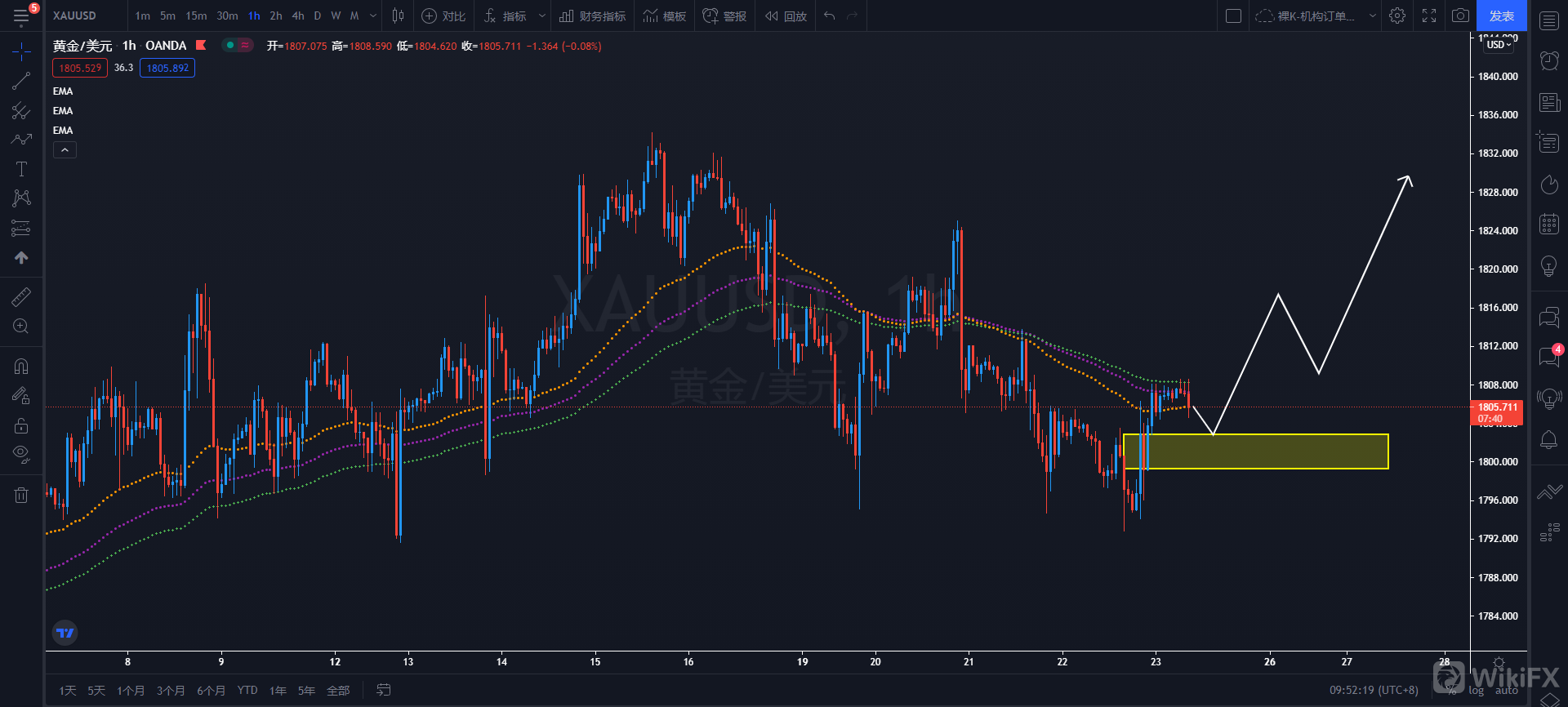Screen dimensions: 1568x707
Task: Select the trend line drawing tool
Action: (x=21, y=81)
